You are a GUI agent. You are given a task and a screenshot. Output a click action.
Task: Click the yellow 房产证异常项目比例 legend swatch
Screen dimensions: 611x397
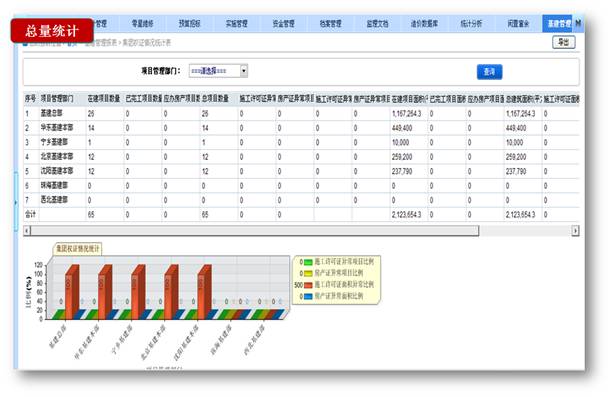(x=308, y=273)
